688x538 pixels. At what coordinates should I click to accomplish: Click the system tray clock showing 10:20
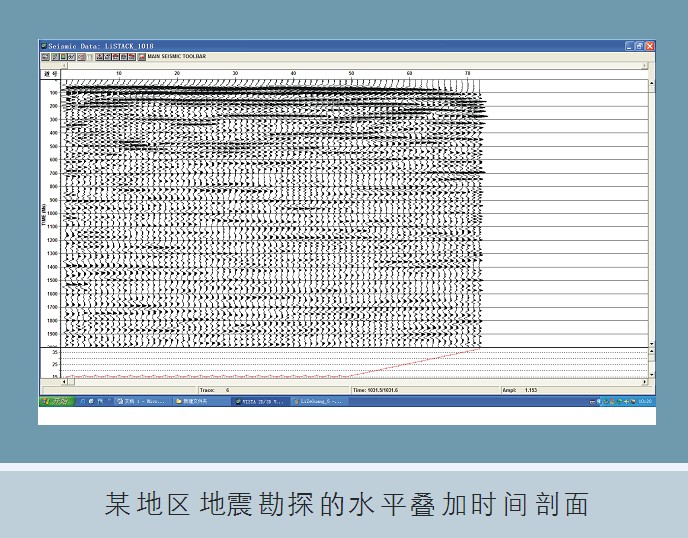point(645,401)
